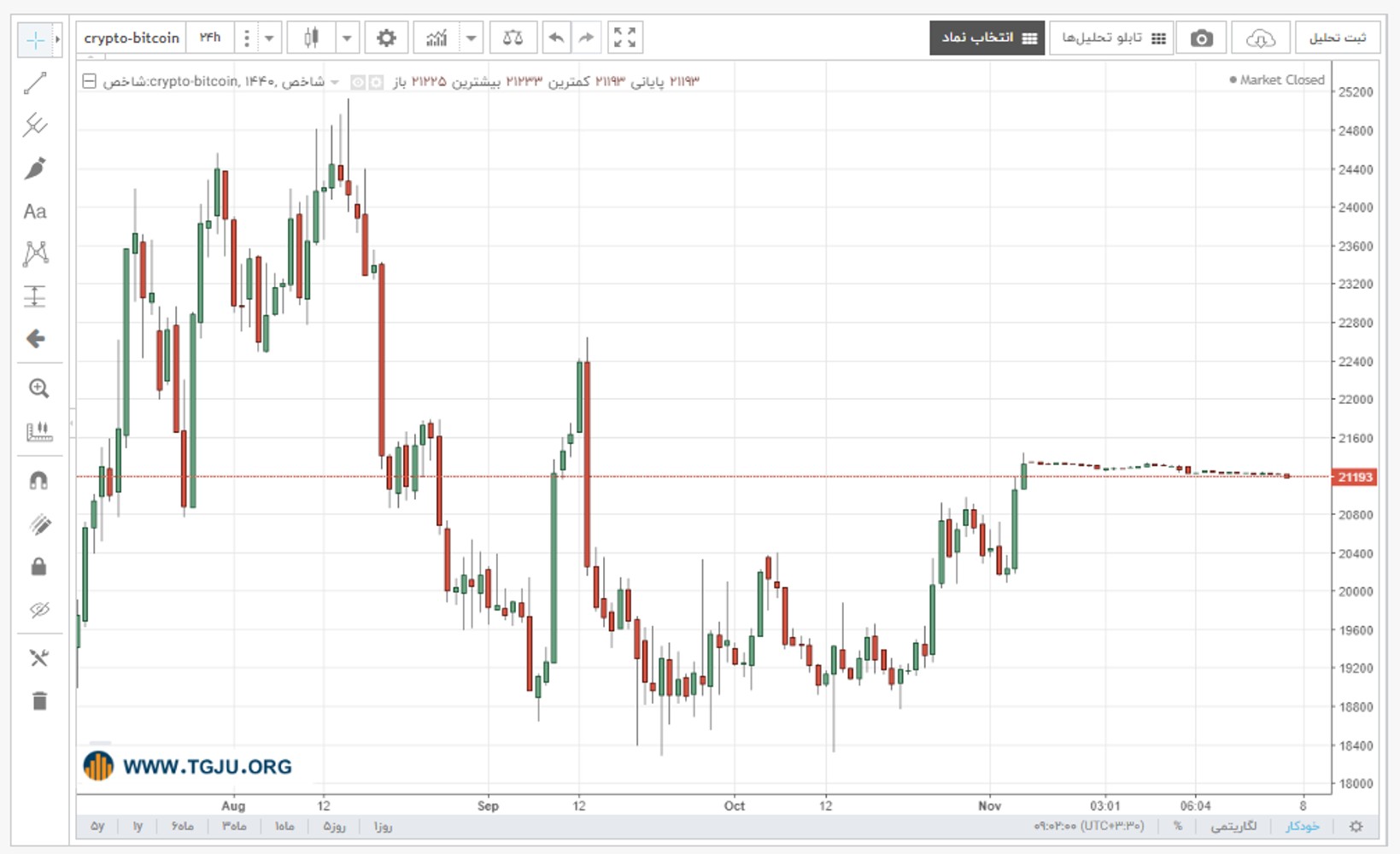
Task: Delete drawings with the trash icon
Action: 39,701
